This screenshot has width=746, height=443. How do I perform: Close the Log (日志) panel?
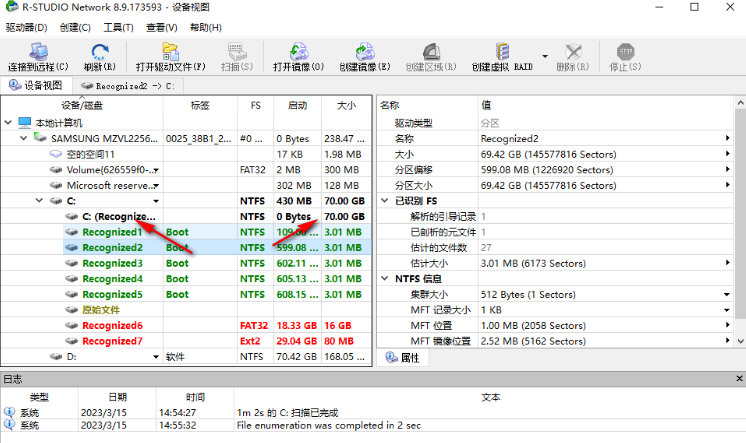click(739, 379)
